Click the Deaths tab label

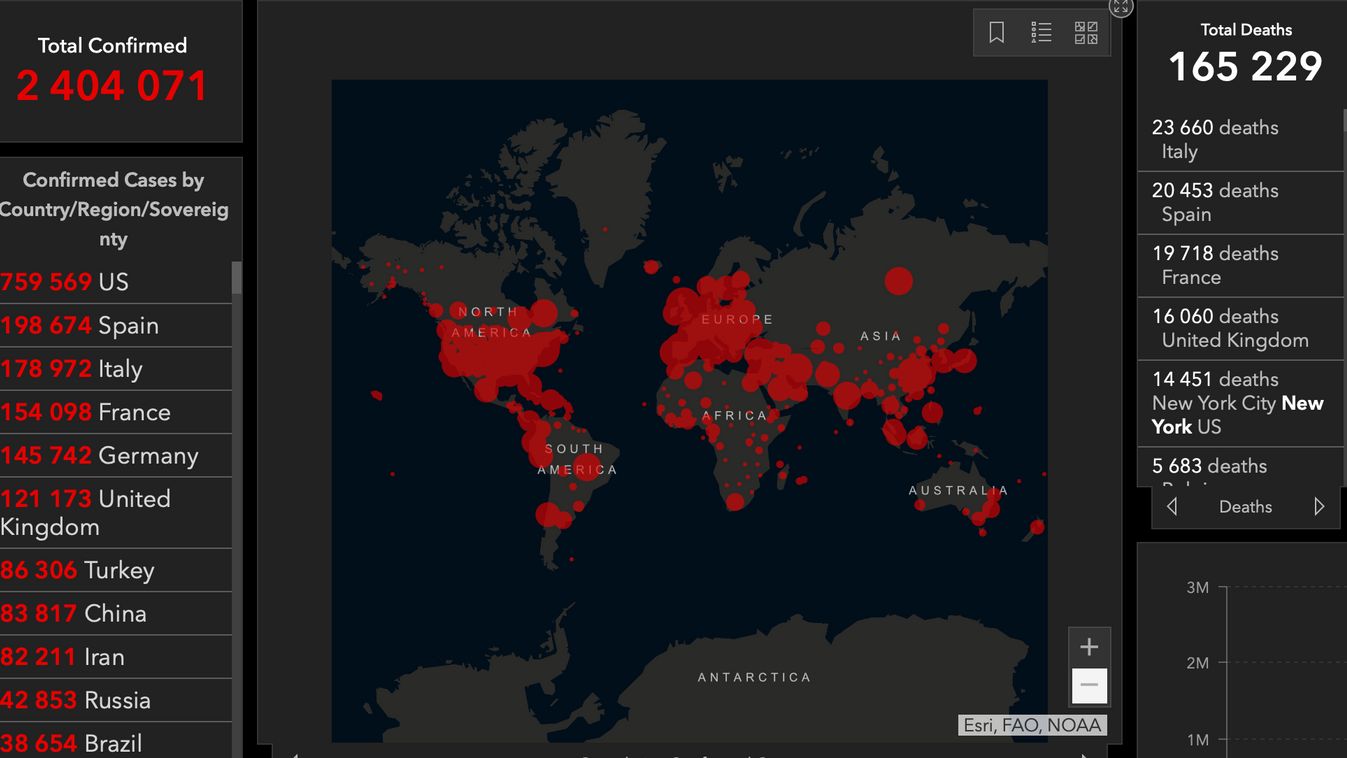tap(1245, 507)
